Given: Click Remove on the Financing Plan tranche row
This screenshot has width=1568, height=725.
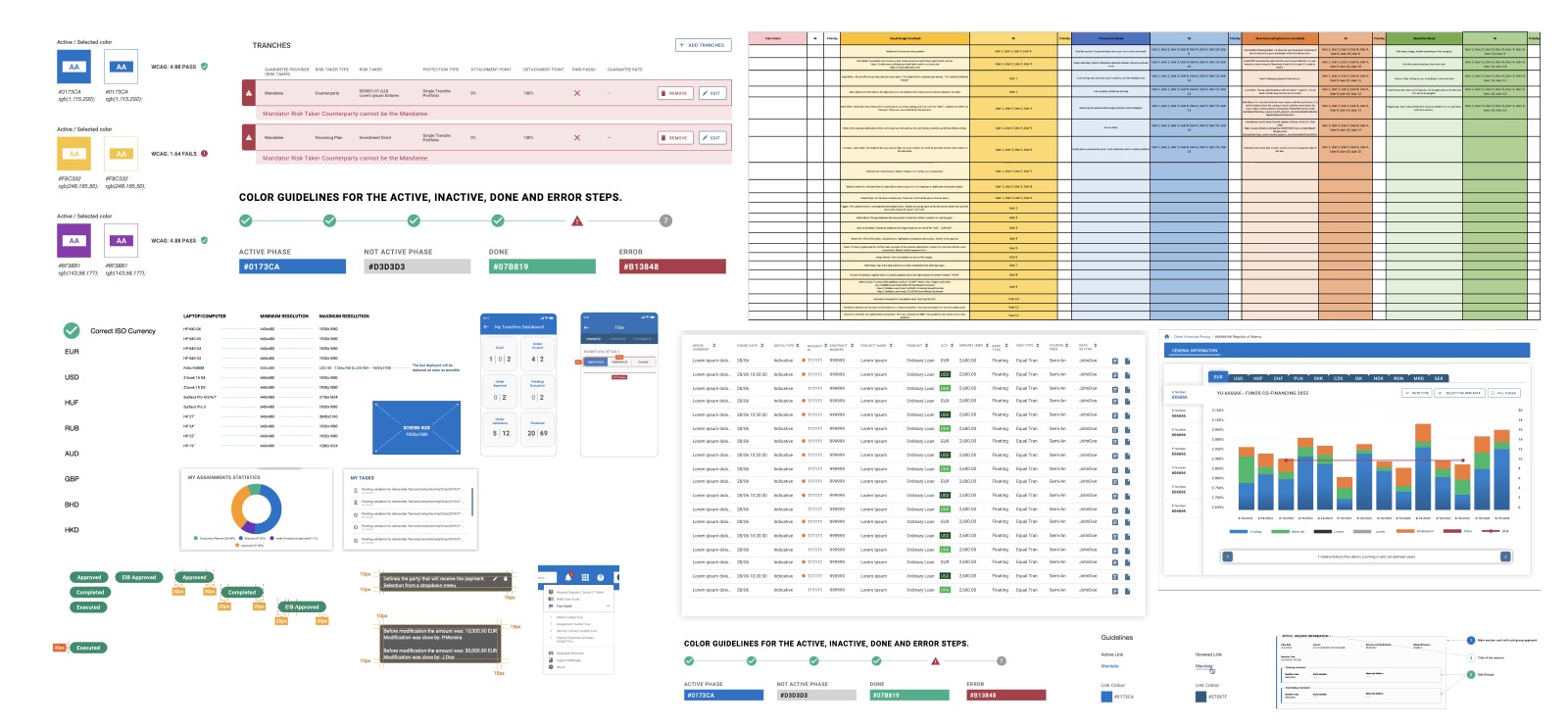Looking at the screenshot, I should (675, 137).
